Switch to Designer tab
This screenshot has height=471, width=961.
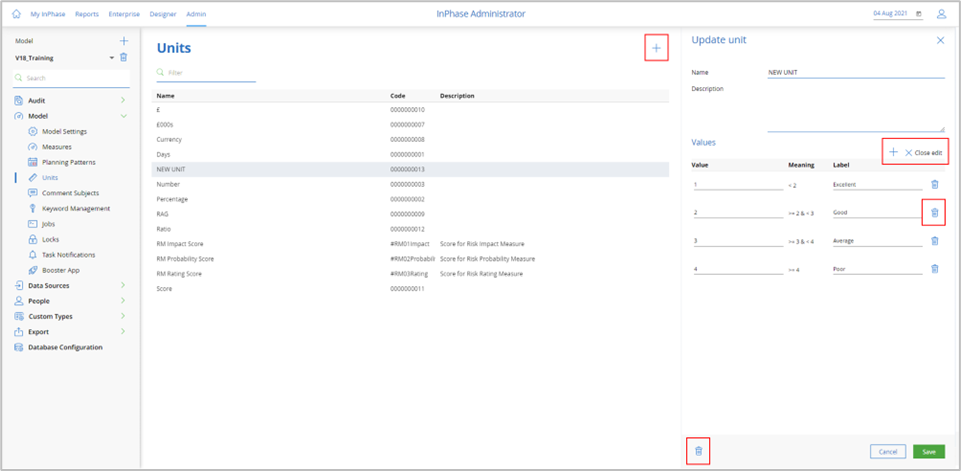click(163, 13)
